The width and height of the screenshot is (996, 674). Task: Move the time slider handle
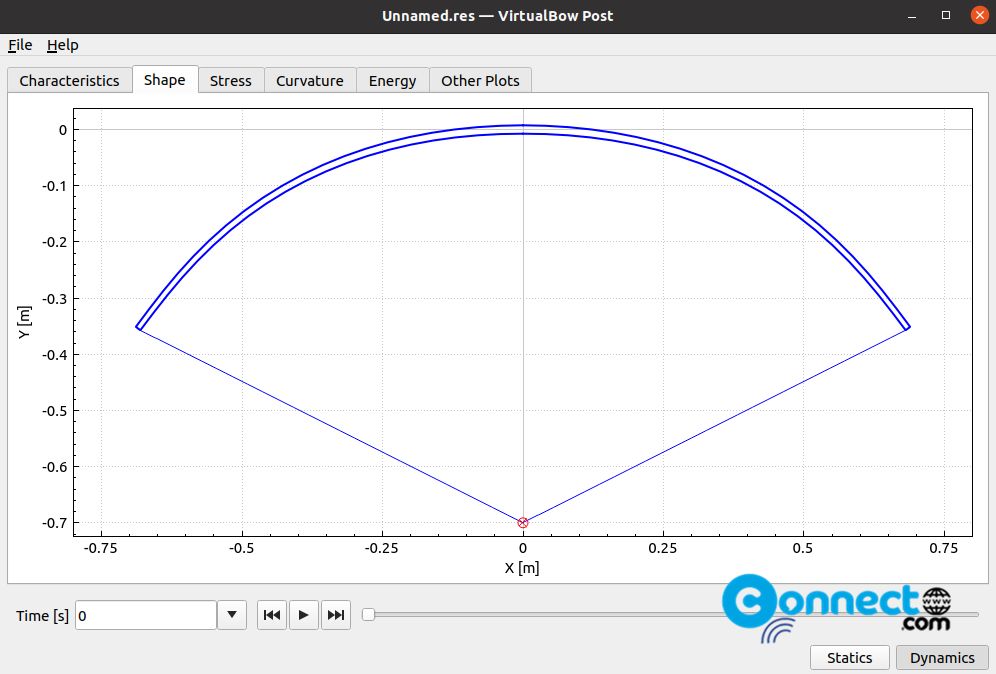pyautogui.click(x=368, y=614)
